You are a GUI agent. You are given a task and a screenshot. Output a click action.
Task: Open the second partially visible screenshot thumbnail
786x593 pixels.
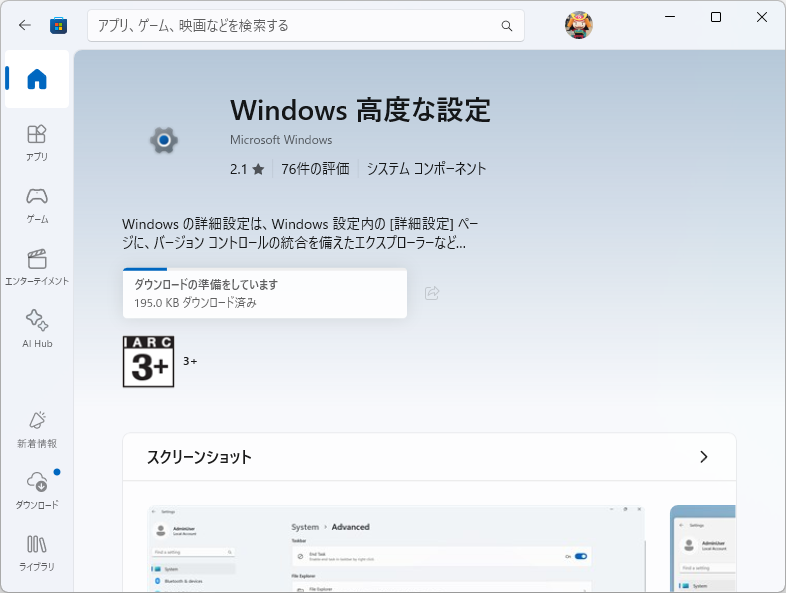pyautogui.click(x=703, y=548)
